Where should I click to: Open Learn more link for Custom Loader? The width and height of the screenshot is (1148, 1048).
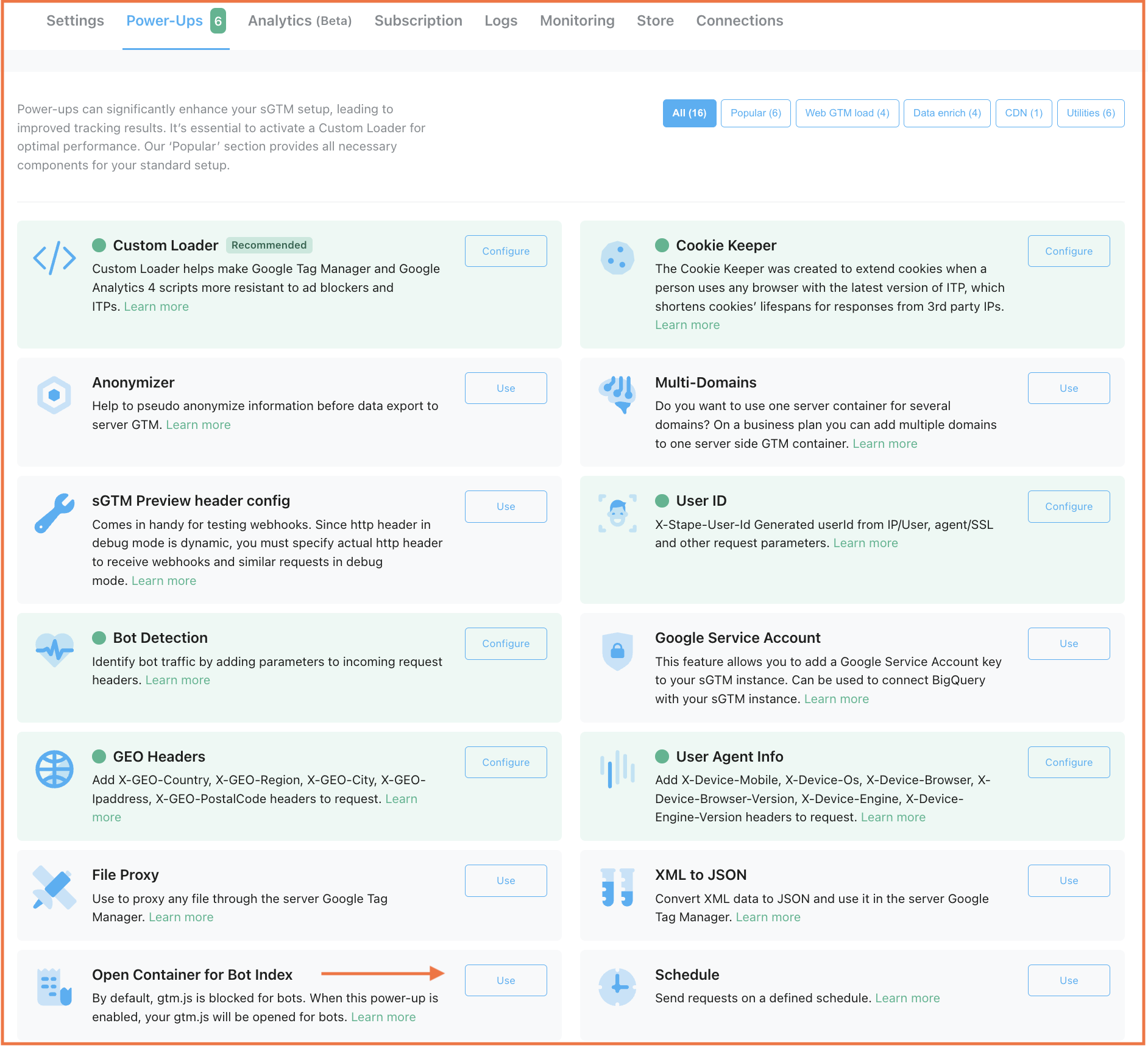[157, 306]
